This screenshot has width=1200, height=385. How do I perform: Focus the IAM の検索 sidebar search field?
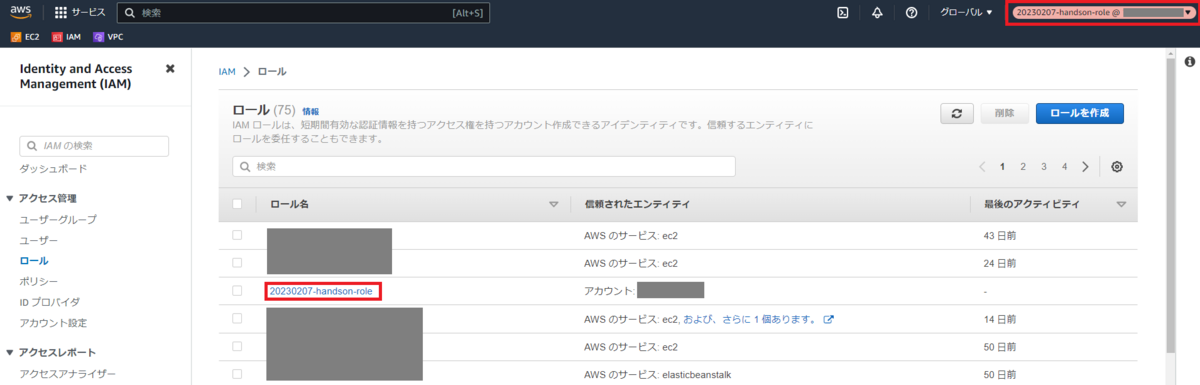click(x=94, y=146)
